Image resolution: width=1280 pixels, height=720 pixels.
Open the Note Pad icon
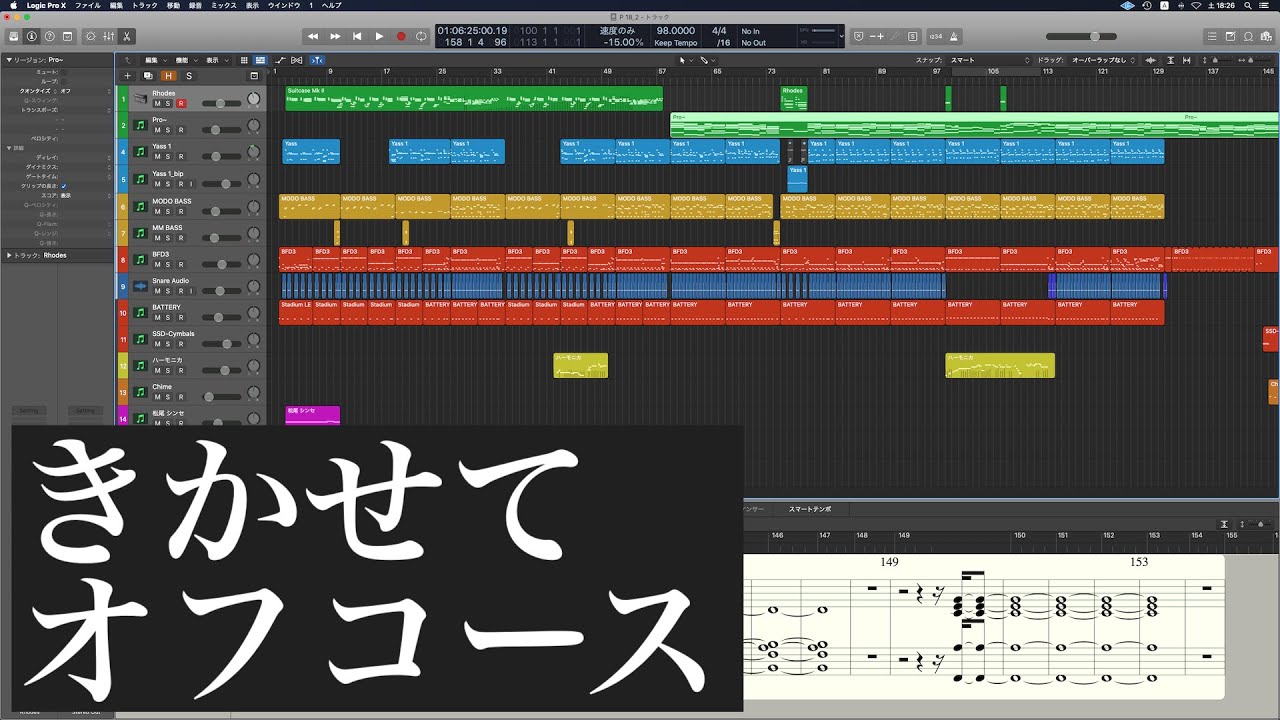[1230, 36]
